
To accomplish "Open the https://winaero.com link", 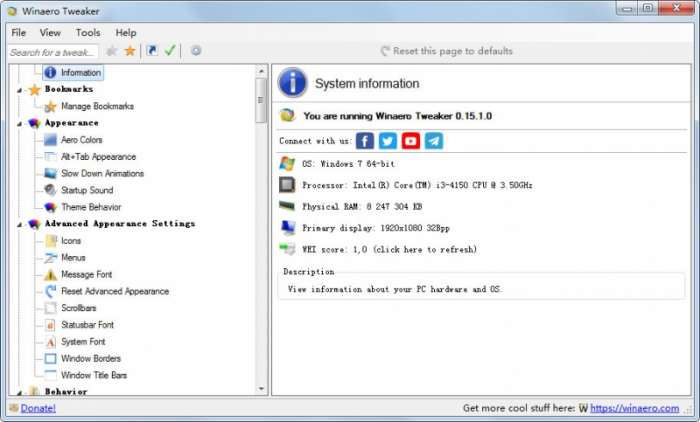I will (634, 408).
